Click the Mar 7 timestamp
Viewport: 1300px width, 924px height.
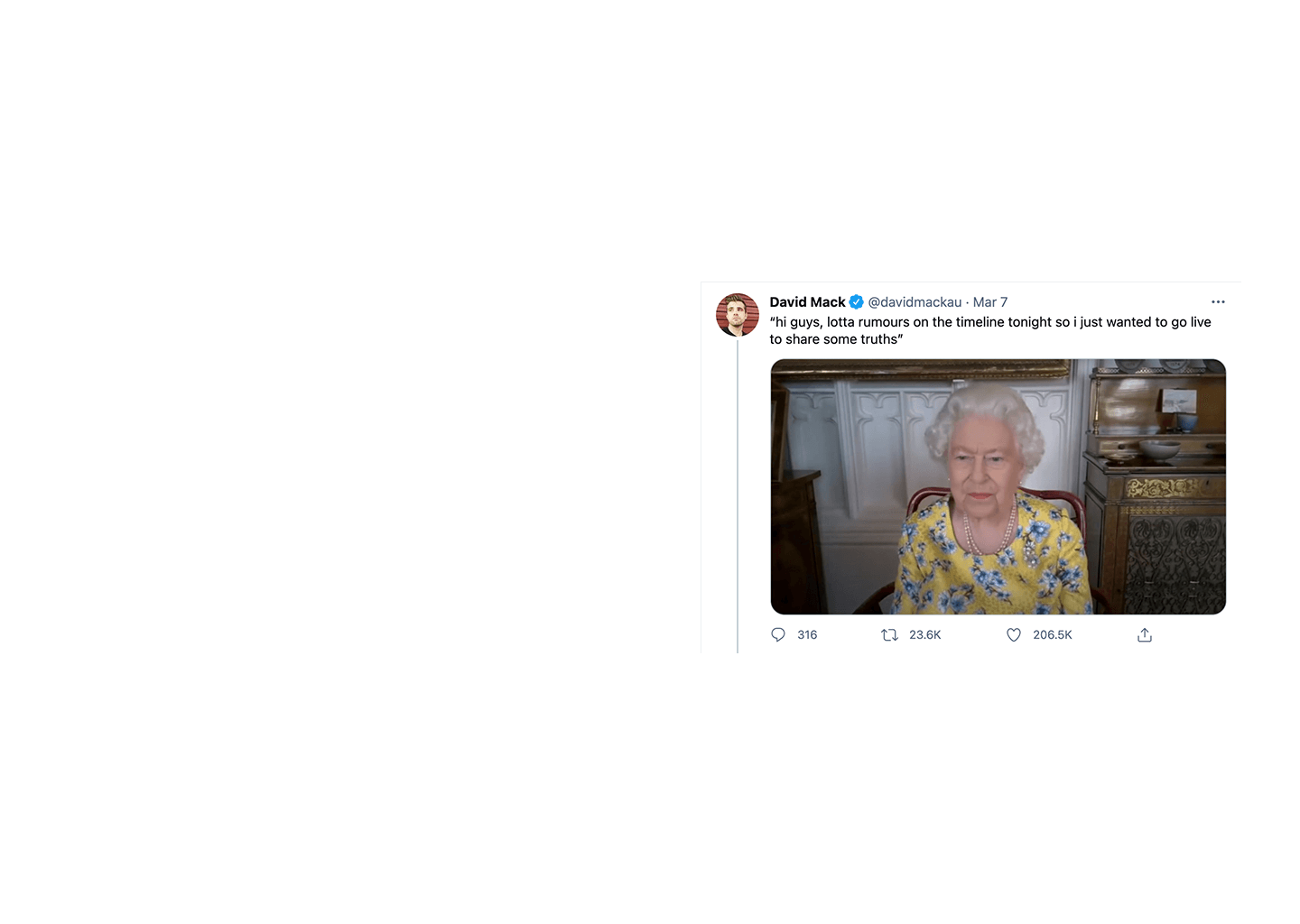(990, 302)
